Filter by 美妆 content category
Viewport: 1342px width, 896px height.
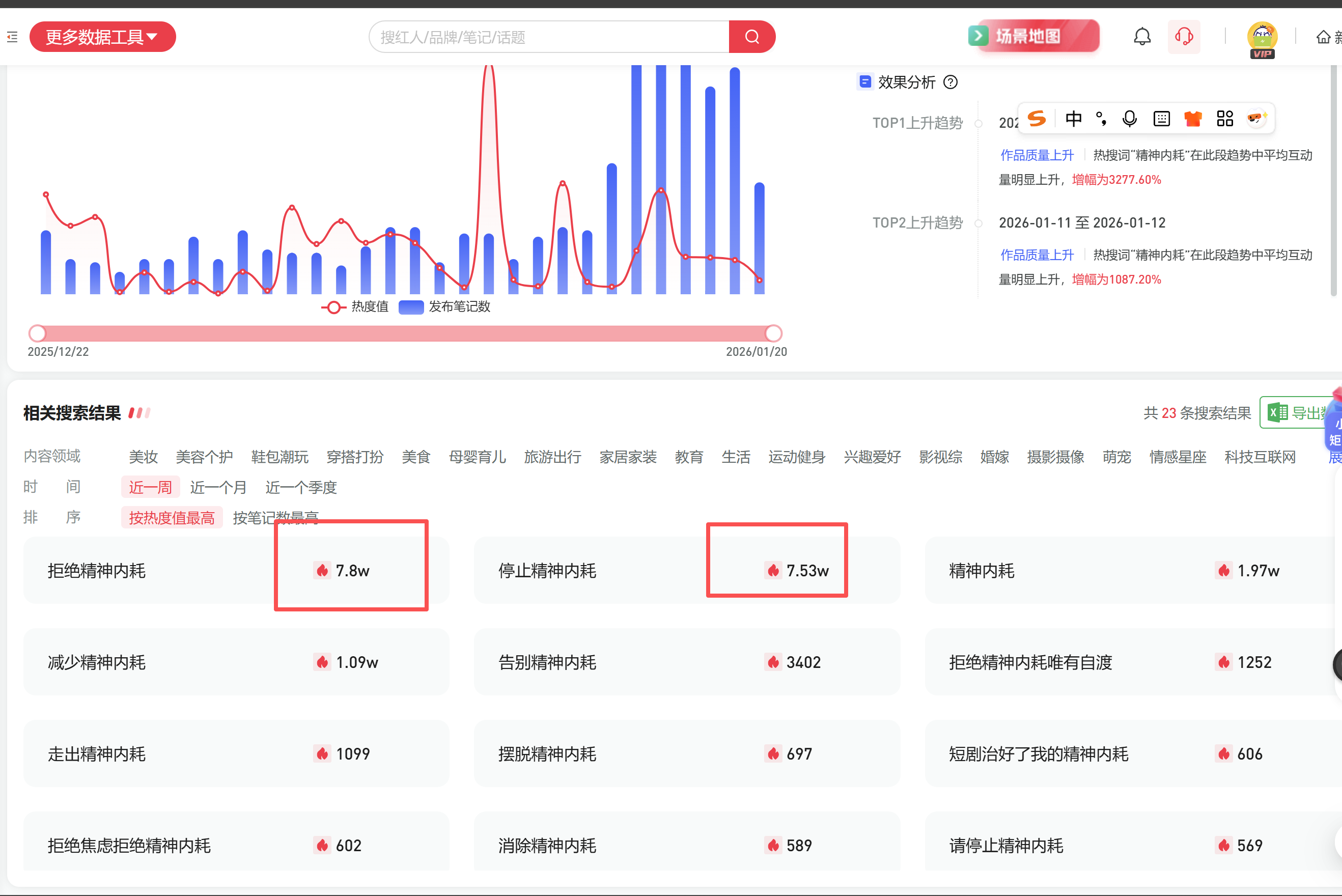point(143,457)
